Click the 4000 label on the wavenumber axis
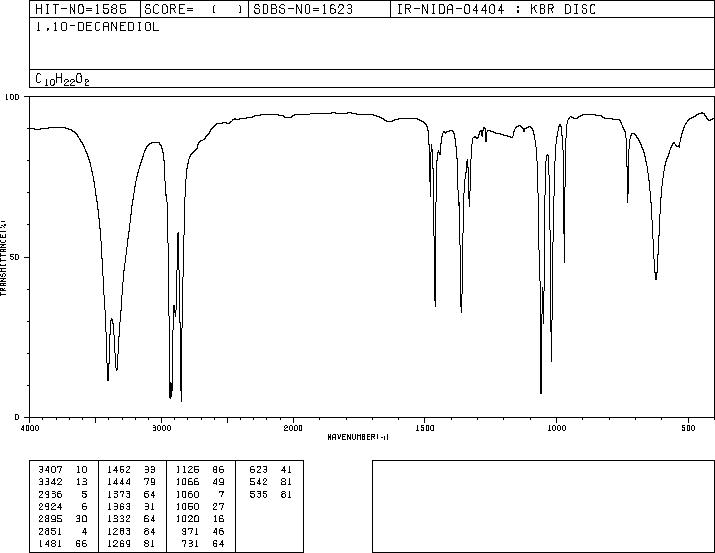The image size is (715, 553). coord(30,428)
